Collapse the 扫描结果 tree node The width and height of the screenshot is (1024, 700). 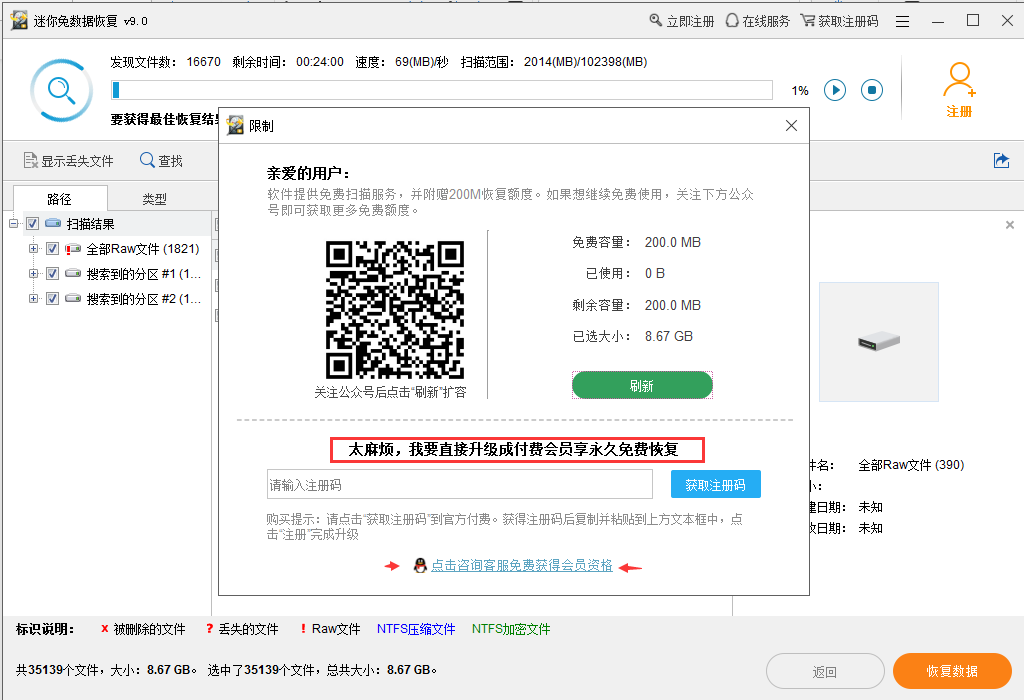click(13, 223)
